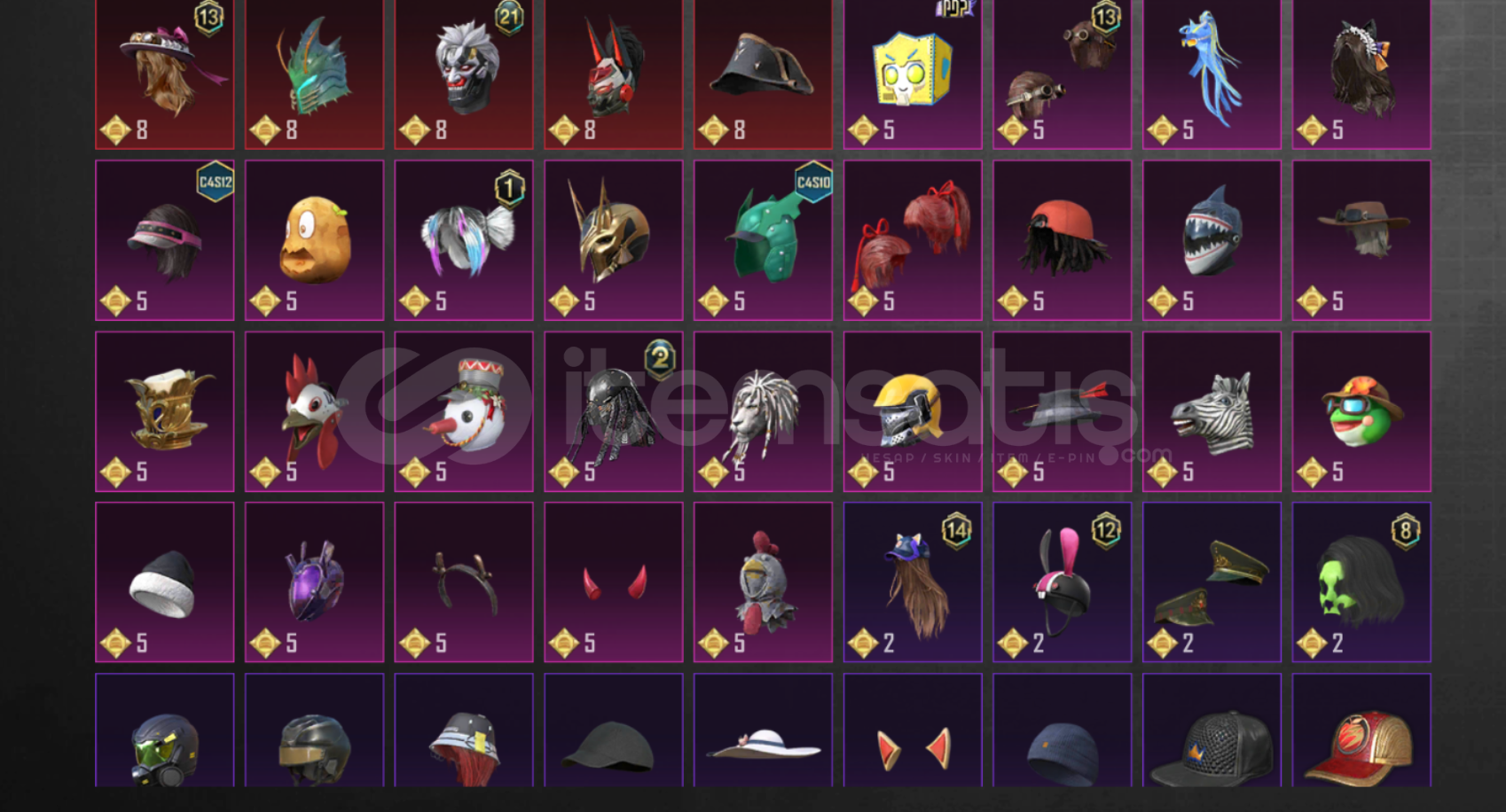Choose the frog with goggles hat
Viewport: 1506px width, 812px height.
pos(1361,411)
